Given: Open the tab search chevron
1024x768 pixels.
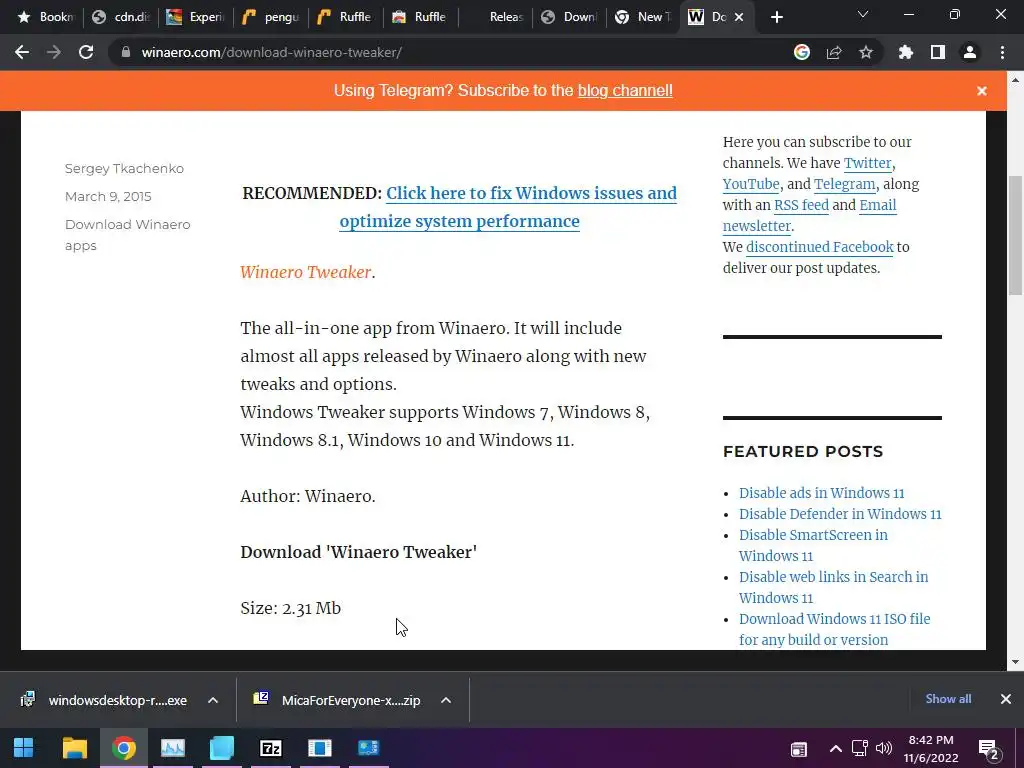Looking at the screenshot, I should tap(863, 14).
